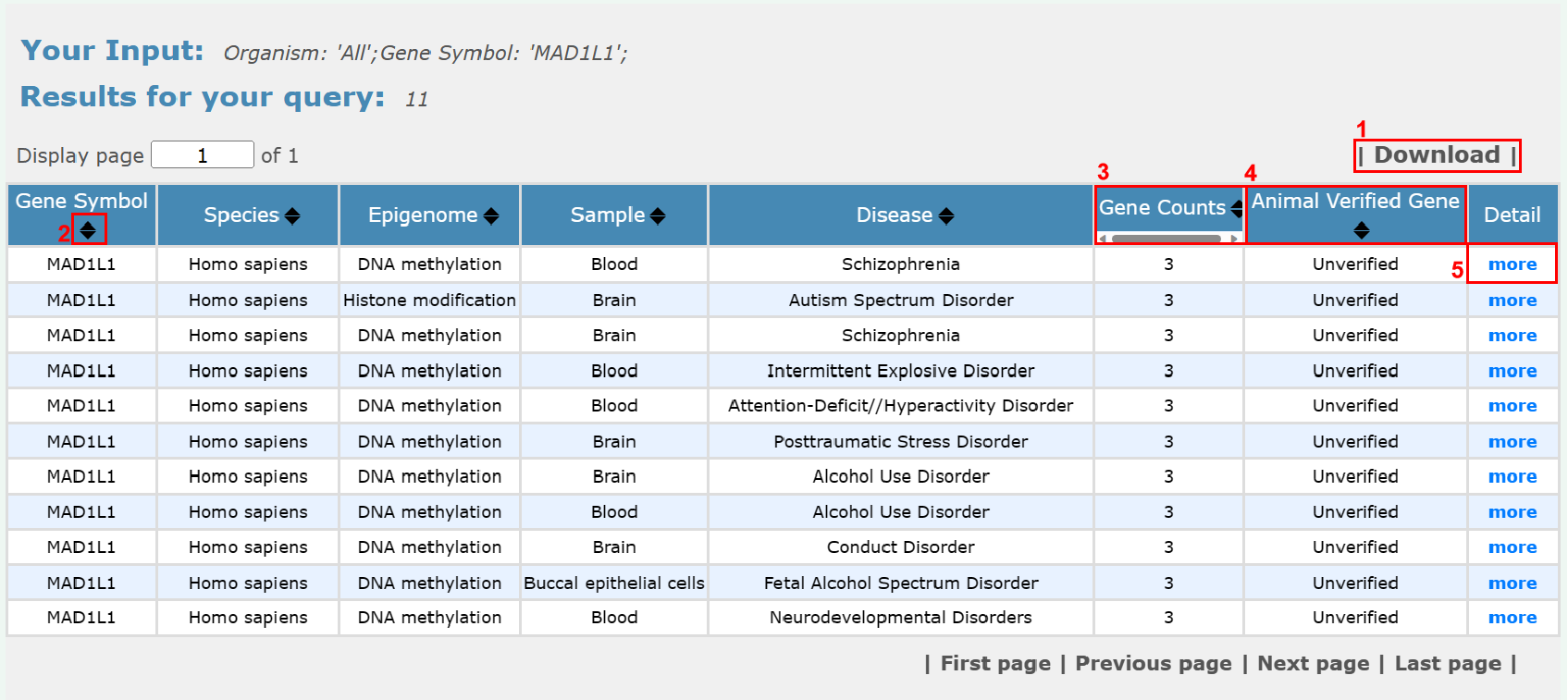Screen dimensions: 1568x700
Task: Click the Epigenome sort arrows icon
Action: 491,215
